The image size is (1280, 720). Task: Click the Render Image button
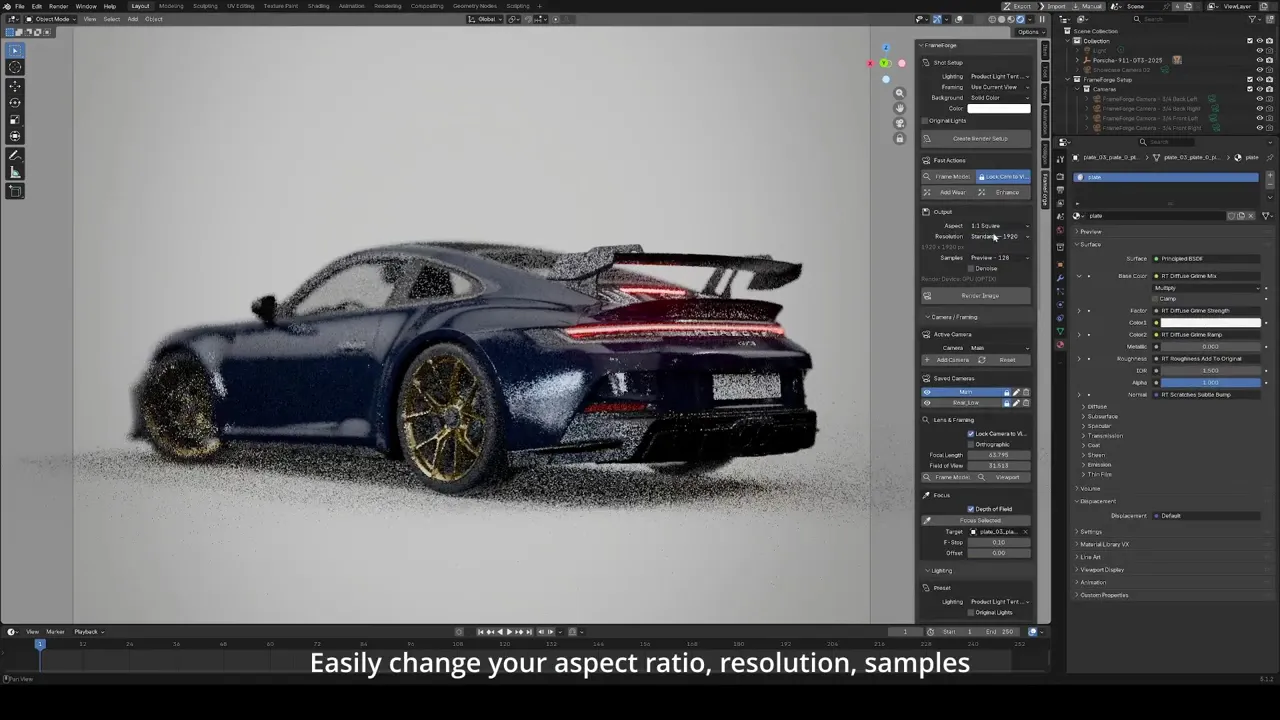coord(977,296)
